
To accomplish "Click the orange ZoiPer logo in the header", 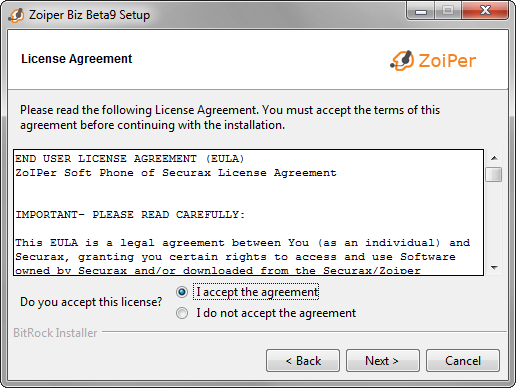I will tap(433, 61).
